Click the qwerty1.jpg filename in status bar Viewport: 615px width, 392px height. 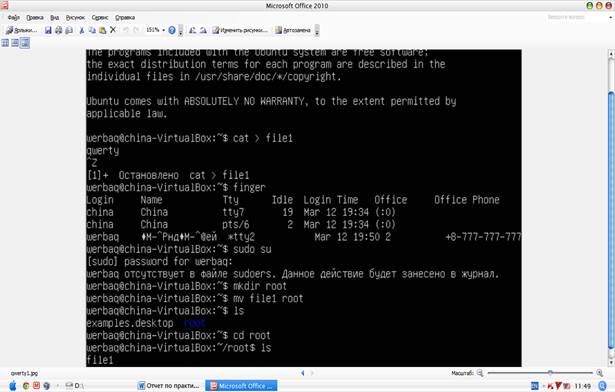tap(24, 373)
